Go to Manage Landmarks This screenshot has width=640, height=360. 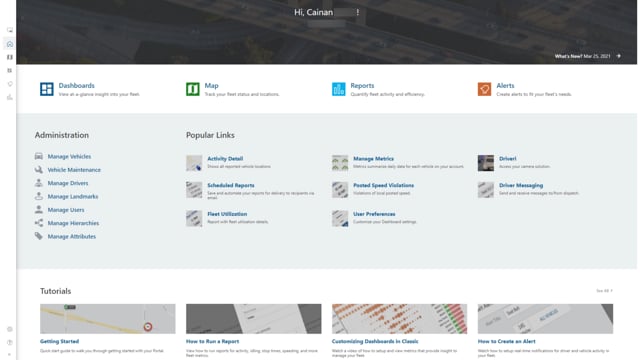[x=73, y=196]
